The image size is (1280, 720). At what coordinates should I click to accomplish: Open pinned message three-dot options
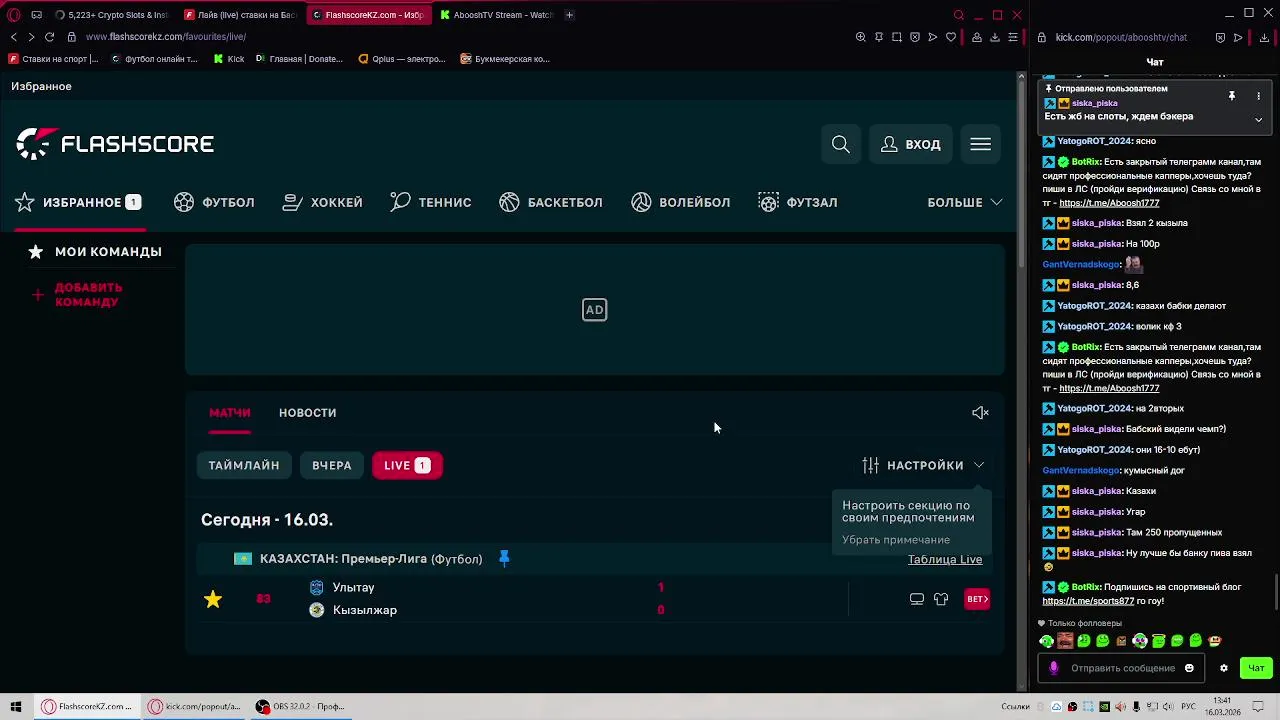click(1258, 96)
